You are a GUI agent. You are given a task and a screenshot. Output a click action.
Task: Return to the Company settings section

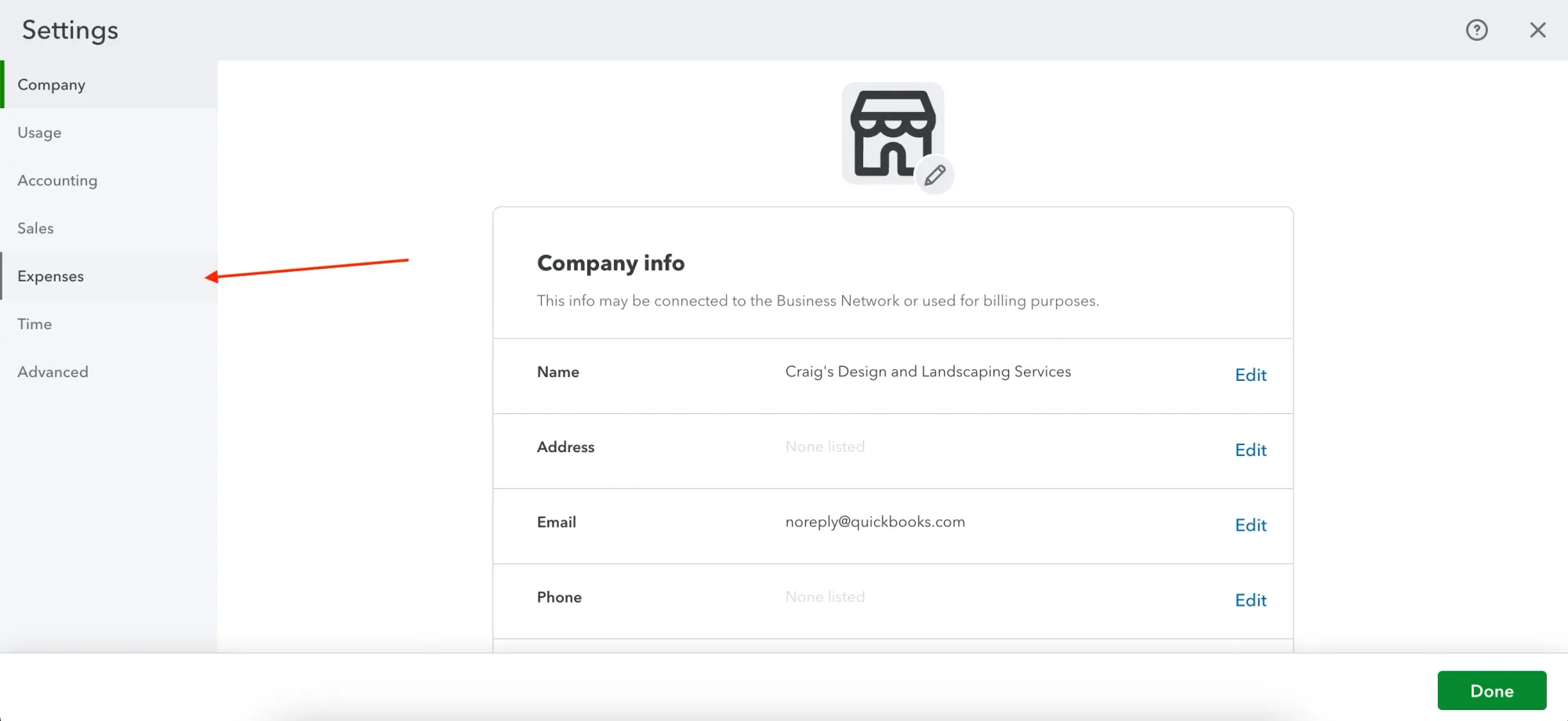pyautogui.click(x=51, y=85)
